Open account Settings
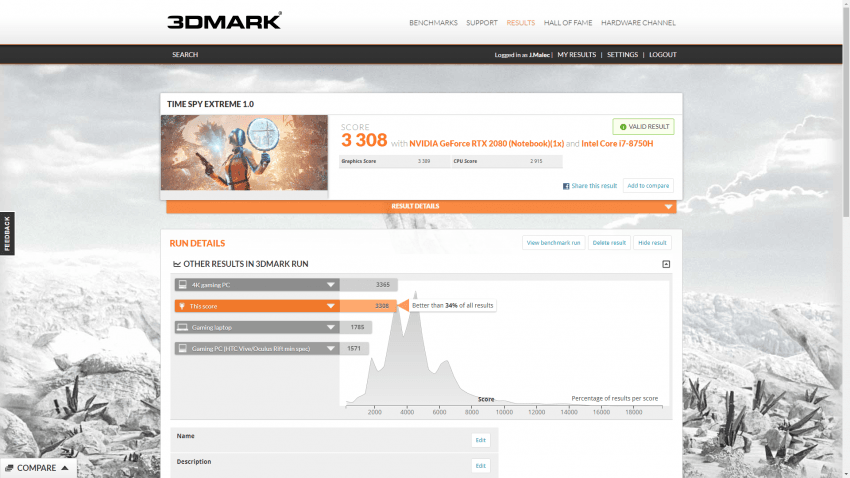The image size is (850, 478). tap(622, 55)
